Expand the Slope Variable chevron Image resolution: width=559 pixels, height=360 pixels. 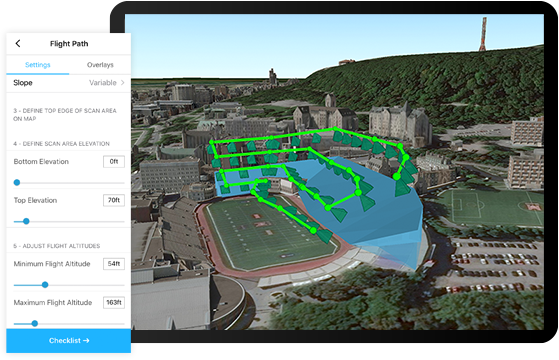point(123,83)
